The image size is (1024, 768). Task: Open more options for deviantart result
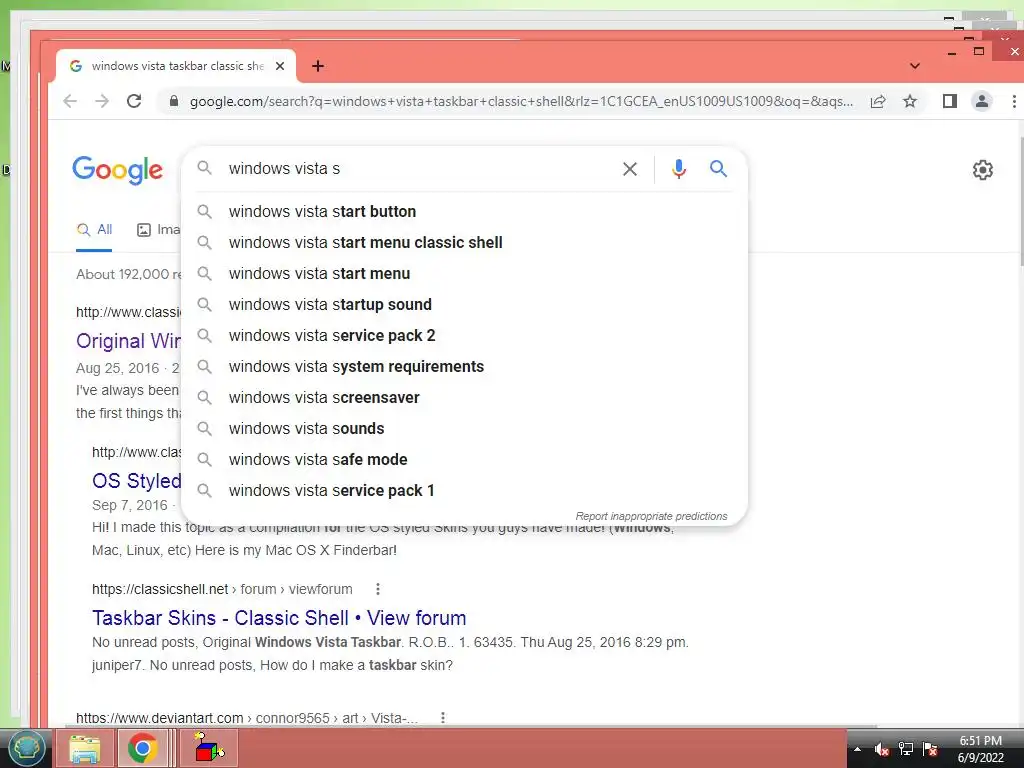tap(443, 718)
